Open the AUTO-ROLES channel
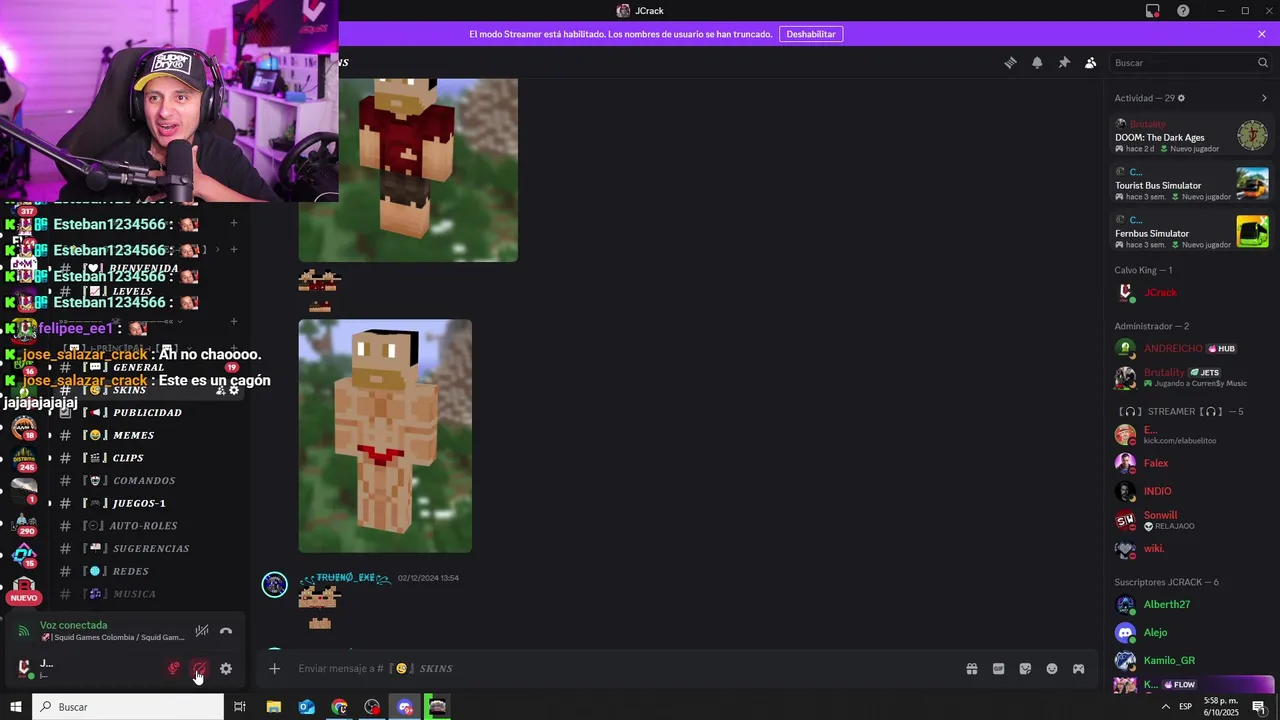This screenshot has width=1280, height=720. point(145,526)
